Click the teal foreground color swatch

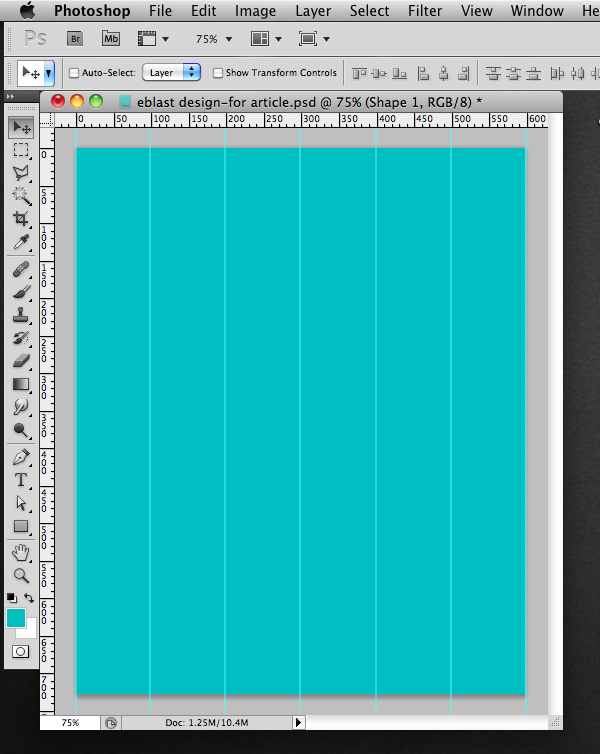point(16,618)
